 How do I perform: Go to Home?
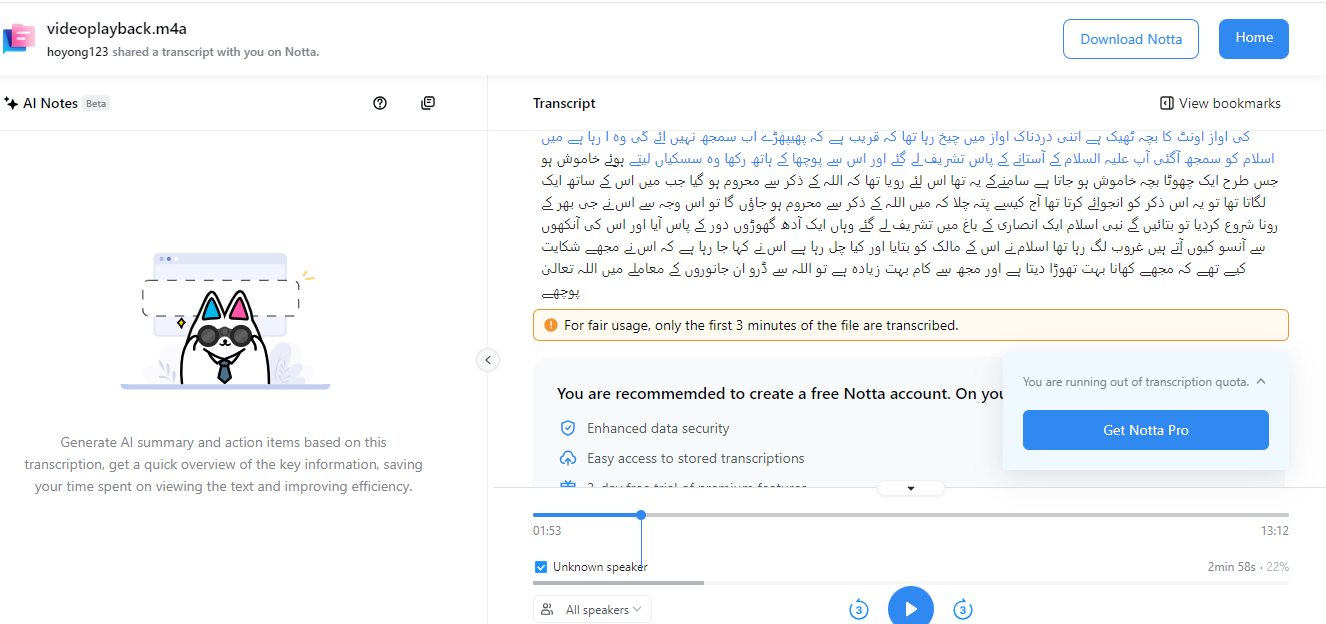coord(1253,39)
